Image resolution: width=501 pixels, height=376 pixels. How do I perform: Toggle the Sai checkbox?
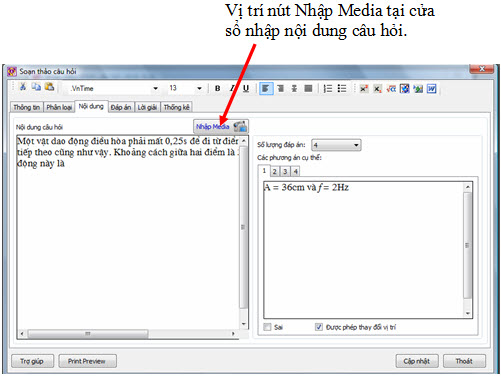tap(267, 327)
